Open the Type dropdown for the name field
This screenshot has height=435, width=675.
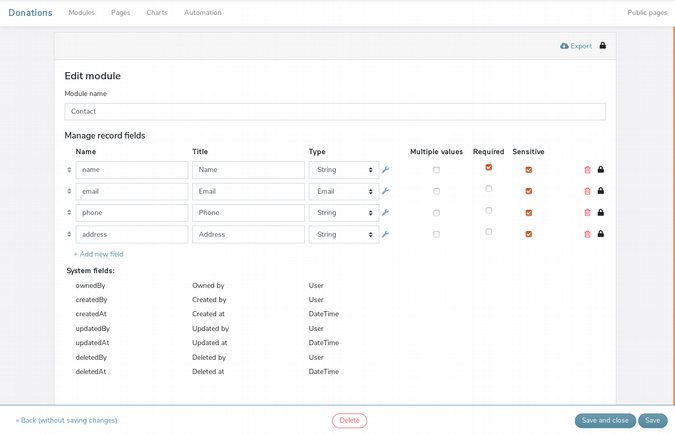coord(343,170)
